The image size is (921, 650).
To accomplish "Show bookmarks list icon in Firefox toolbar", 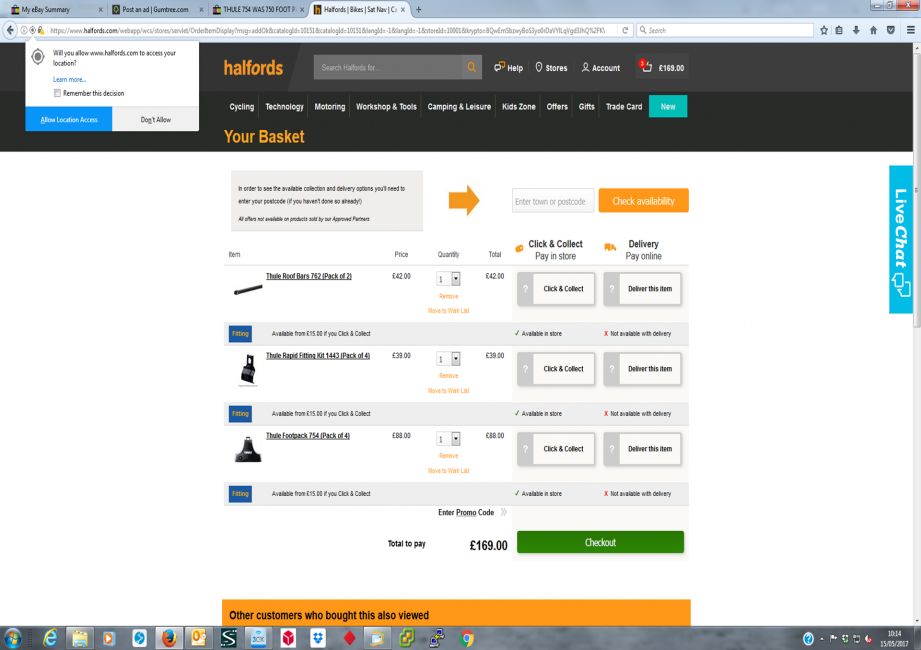I will coord(839,30).
